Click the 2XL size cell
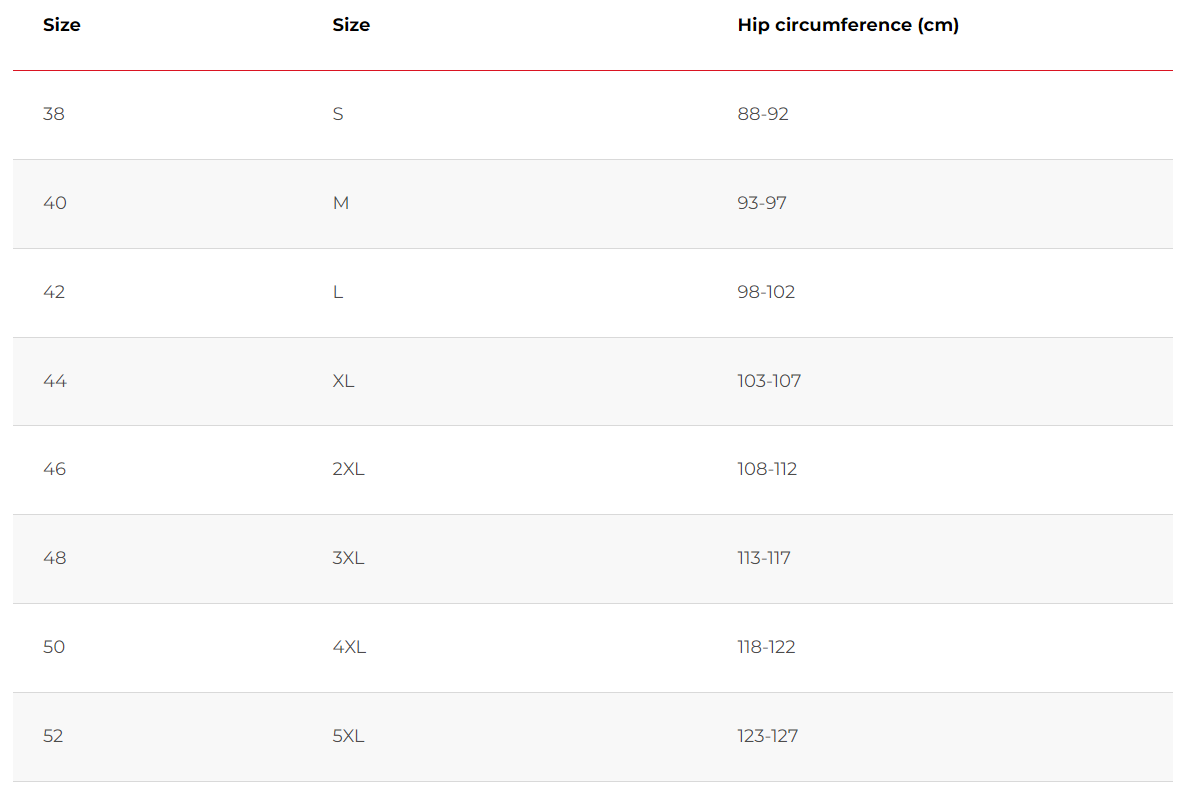 [348, 469]
